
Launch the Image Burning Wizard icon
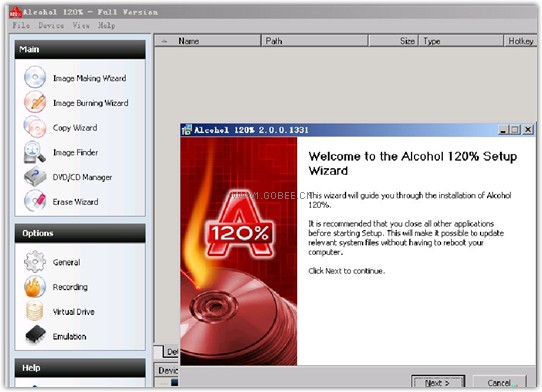coord(35,102)
